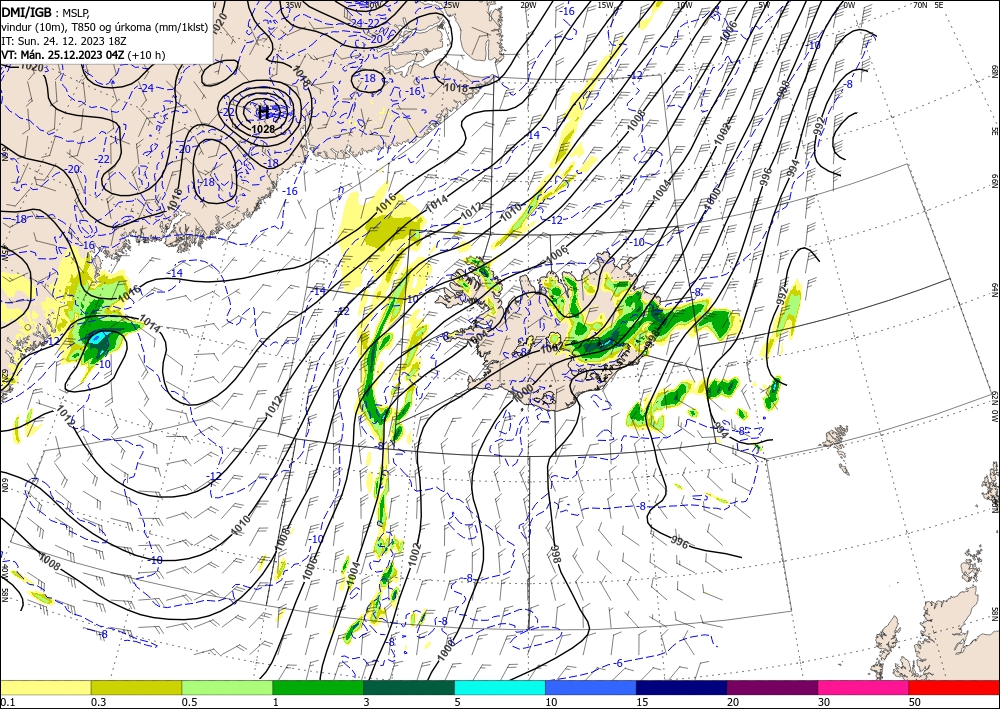Select the 'VT: Mán. 25.12.2023 04Z' valid-time line
The image size is (1000, 709).
click(x=62, y=55)
